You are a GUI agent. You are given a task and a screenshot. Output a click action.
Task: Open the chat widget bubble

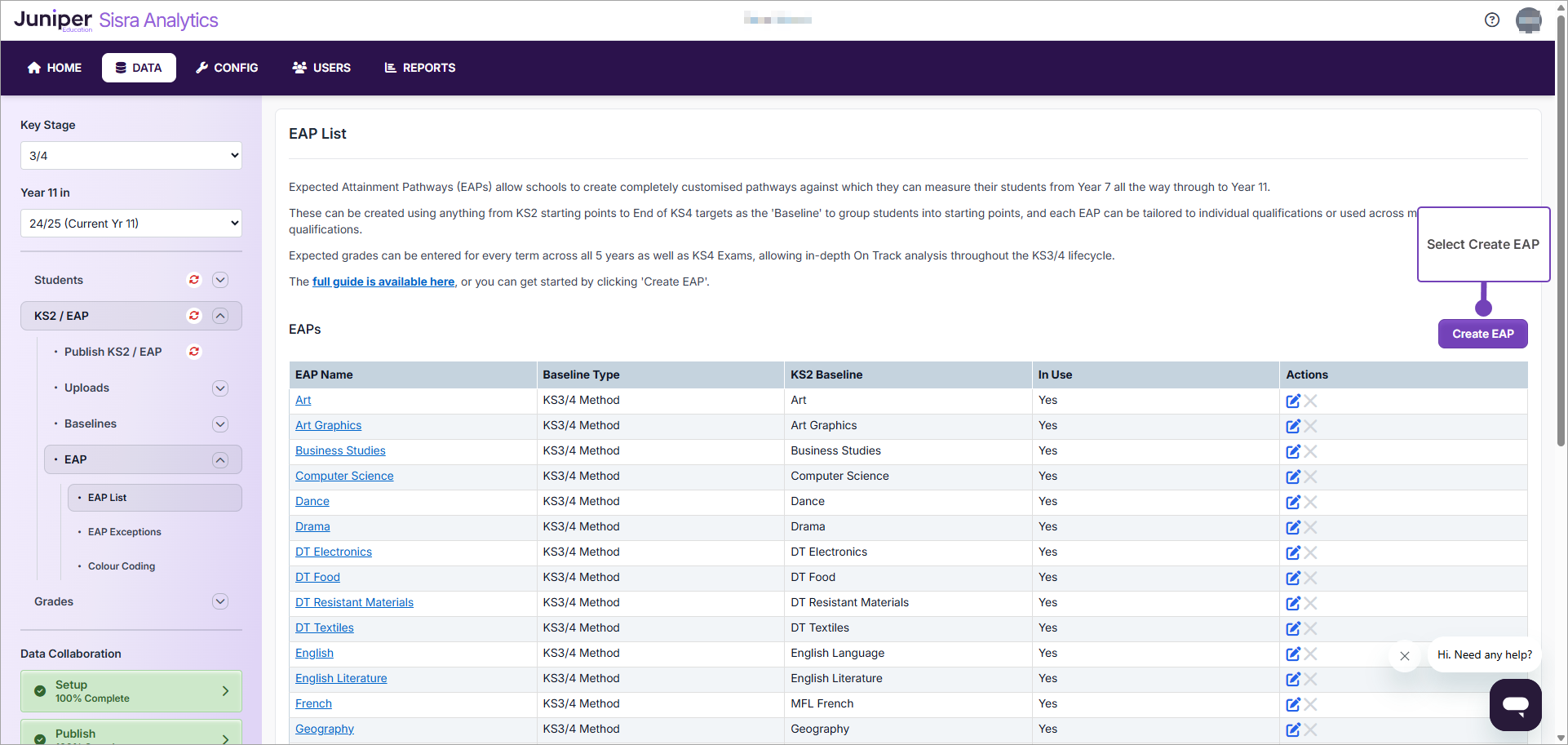click(x=1515, y=704)
